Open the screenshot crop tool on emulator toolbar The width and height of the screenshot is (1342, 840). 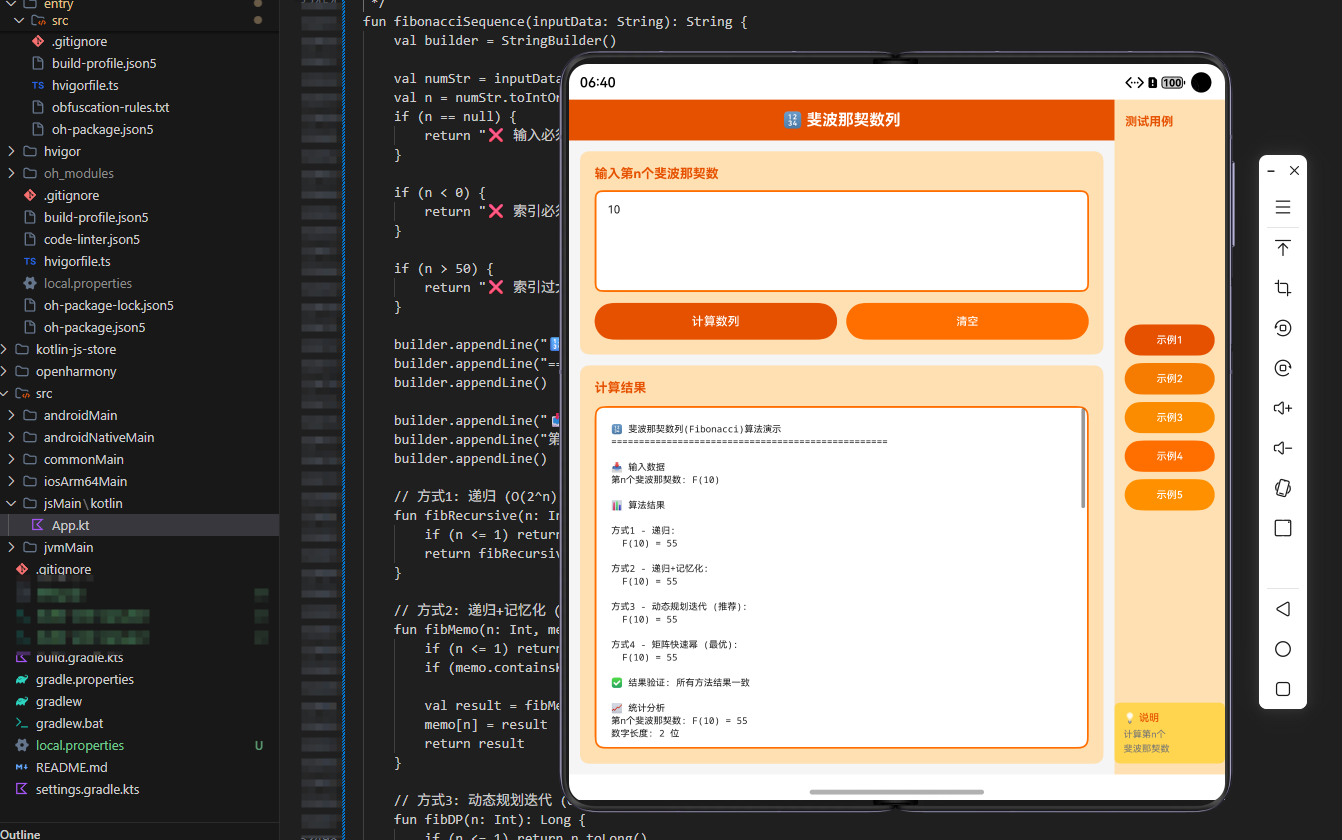pyautogui.click(x=1283, y=287)
